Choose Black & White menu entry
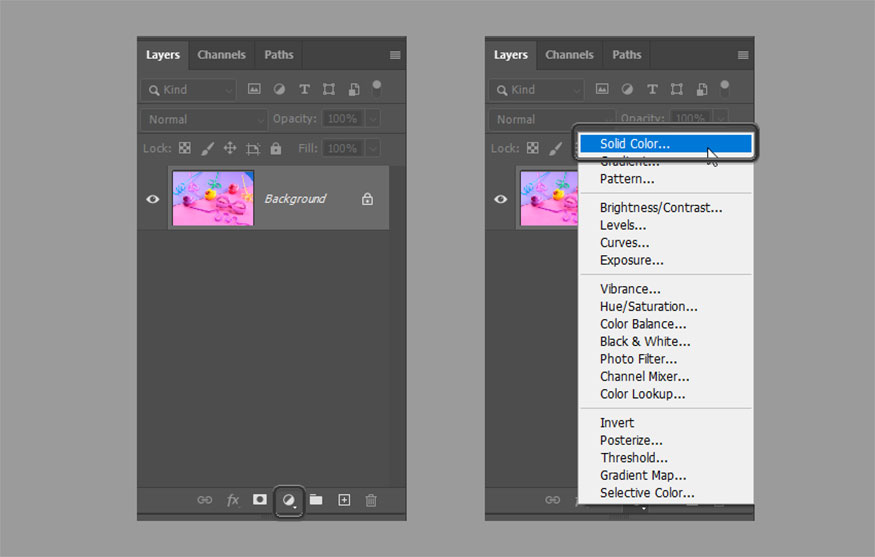Screen dimensions: 875x557 pos(665,342)
